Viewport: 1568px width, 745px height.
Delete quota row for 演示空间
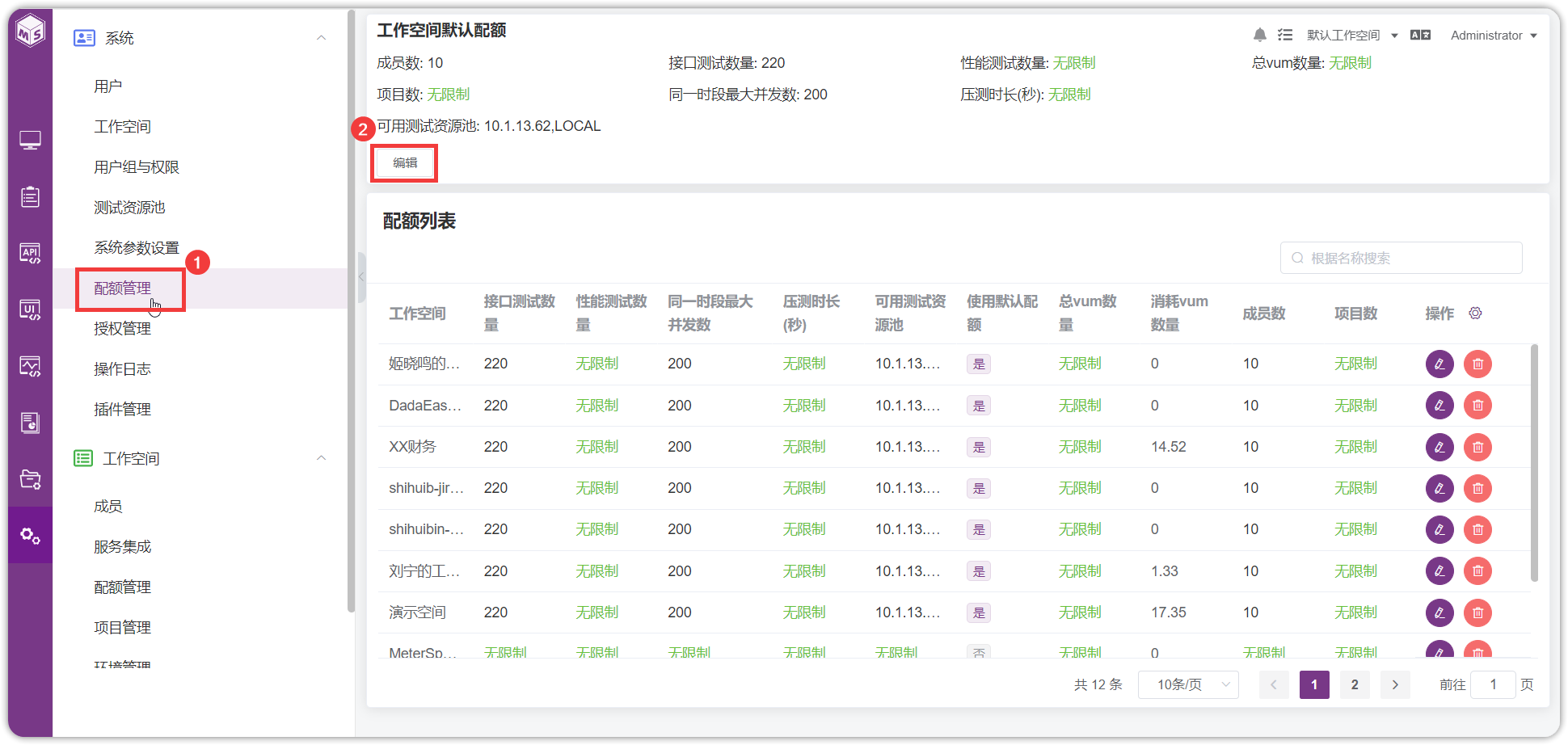[1477, 612]
